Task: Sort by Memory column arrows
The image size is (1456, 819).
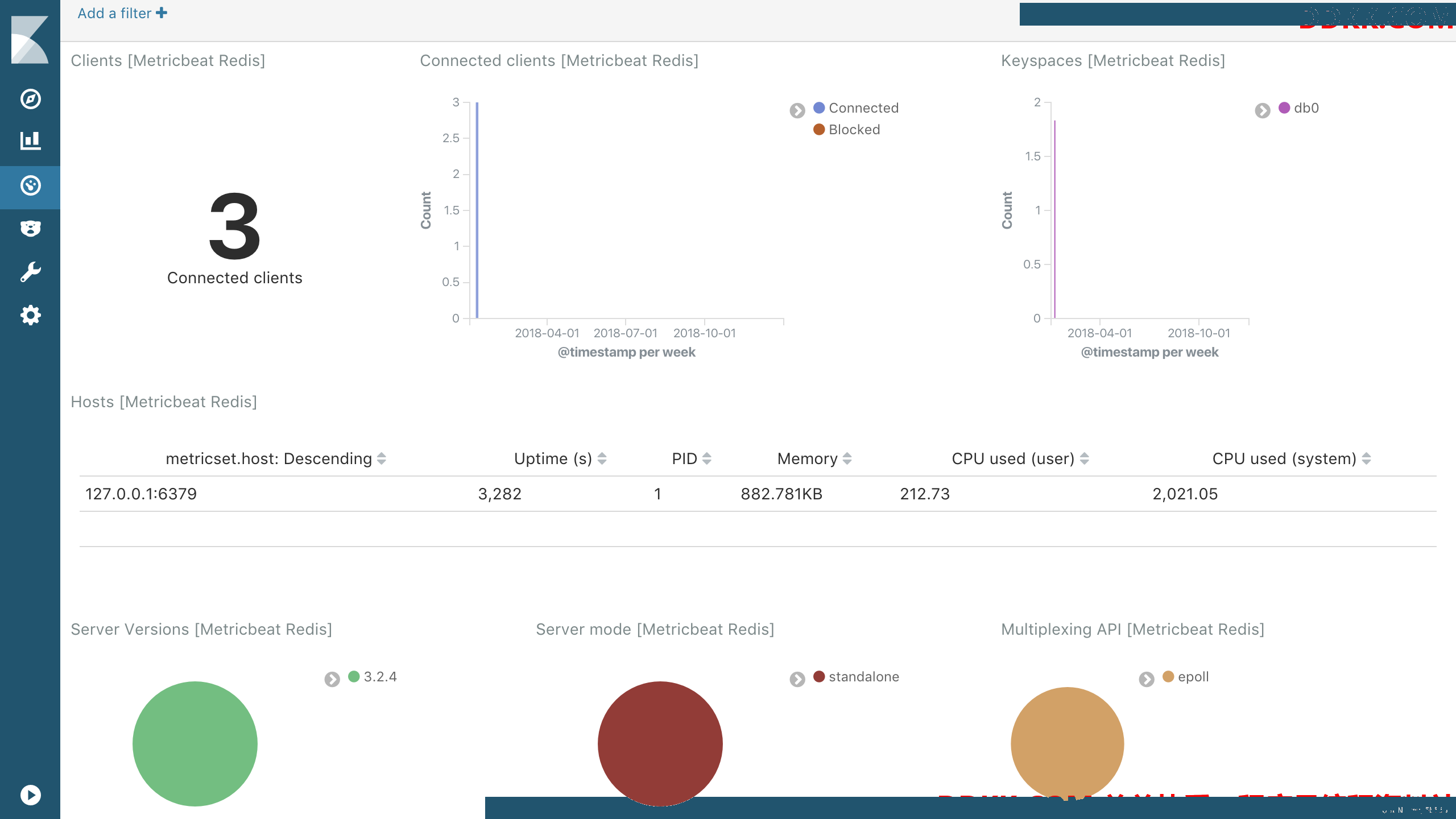Action: pyautogui.click(x=847, y=458)
